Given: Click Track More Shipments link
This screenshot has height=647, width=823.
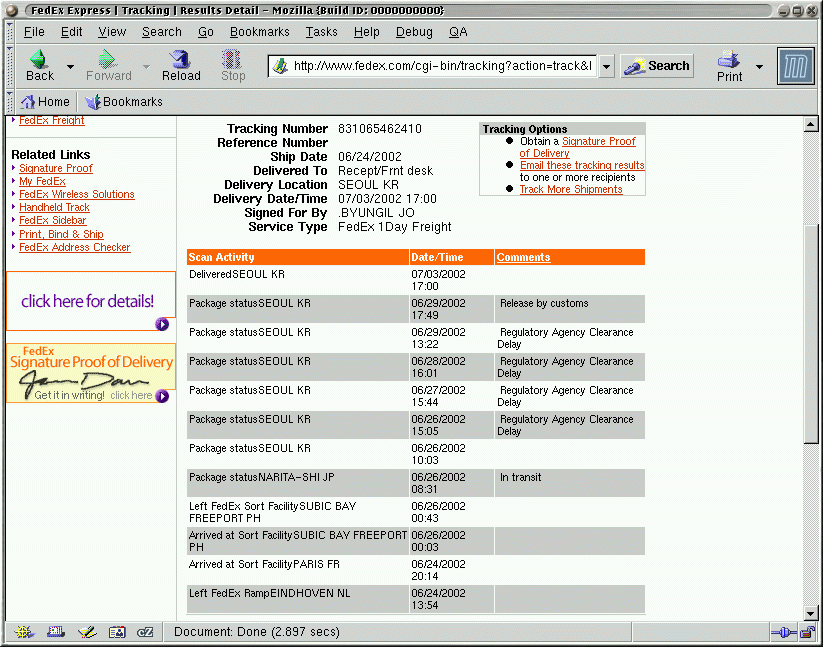Looking at the screenshot, I should (571, 189).
